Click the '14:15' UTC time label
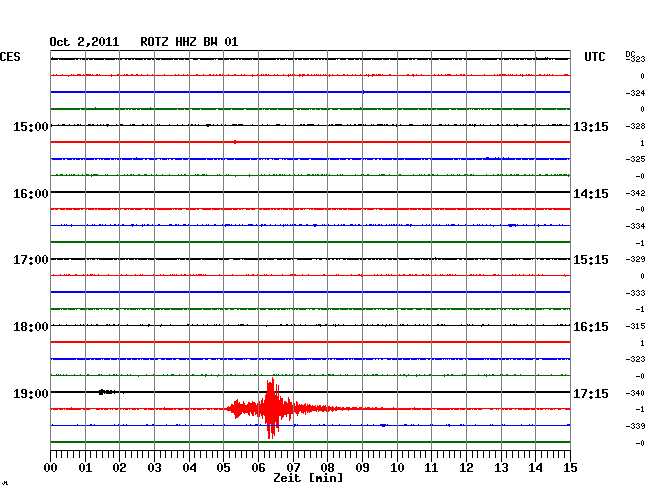The height and width of the screenshot is (494, 650). [591, 194]
